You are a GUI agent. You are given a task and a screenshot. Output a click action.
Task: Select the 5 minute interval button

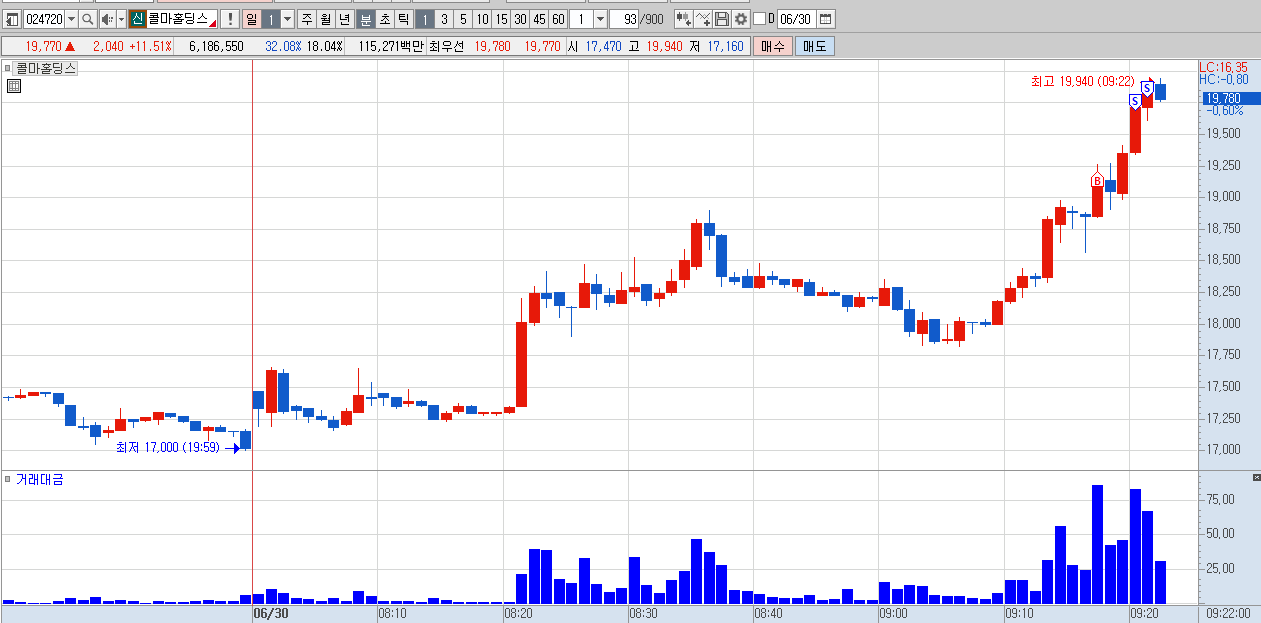point(463,19)
